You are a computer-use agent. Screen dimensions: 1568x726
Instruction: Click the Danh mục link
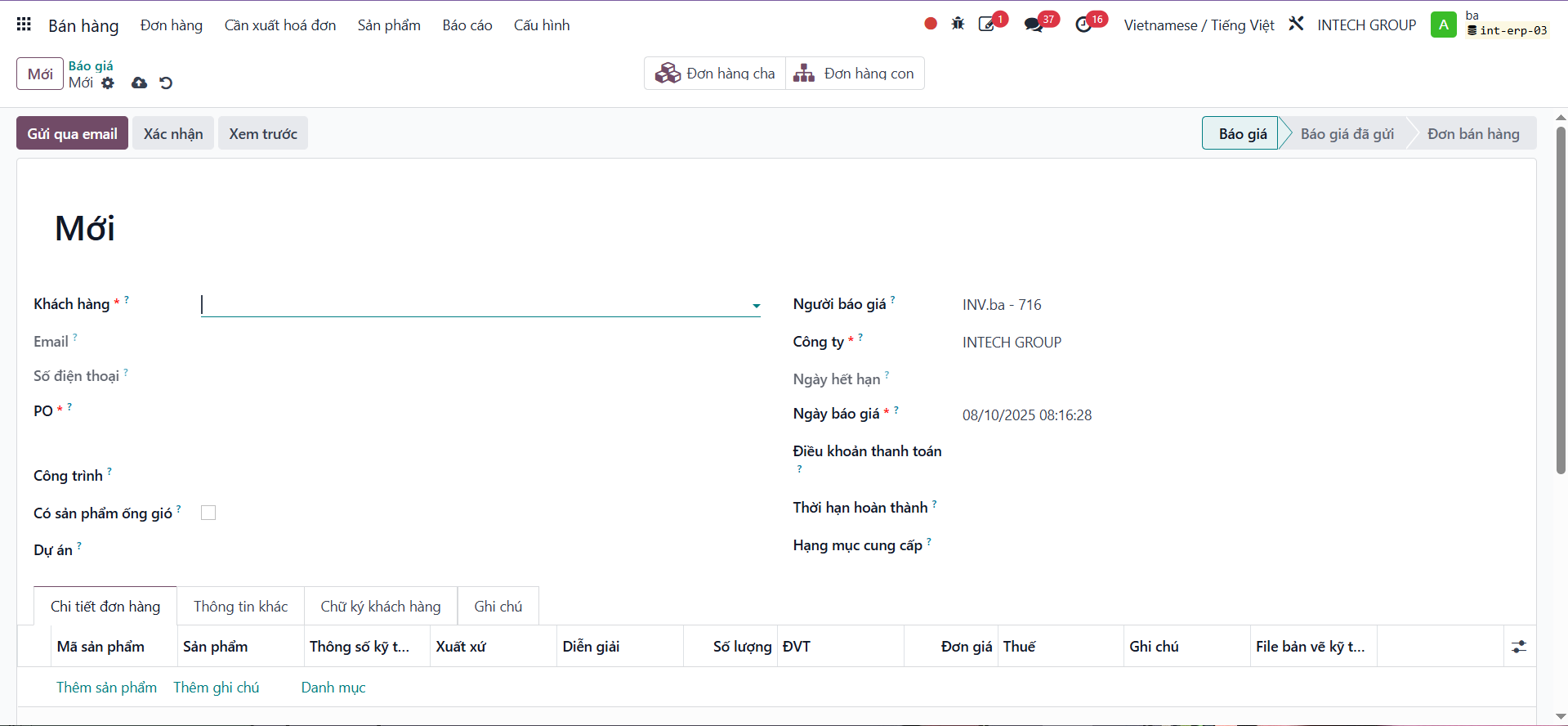[x=333, y=688]
